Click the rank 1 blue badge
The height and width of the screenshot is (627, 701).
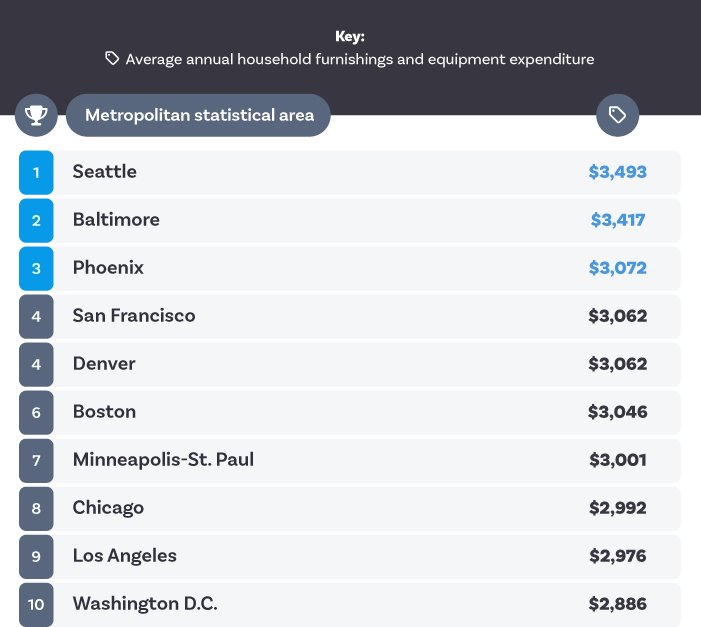[36, 172]
